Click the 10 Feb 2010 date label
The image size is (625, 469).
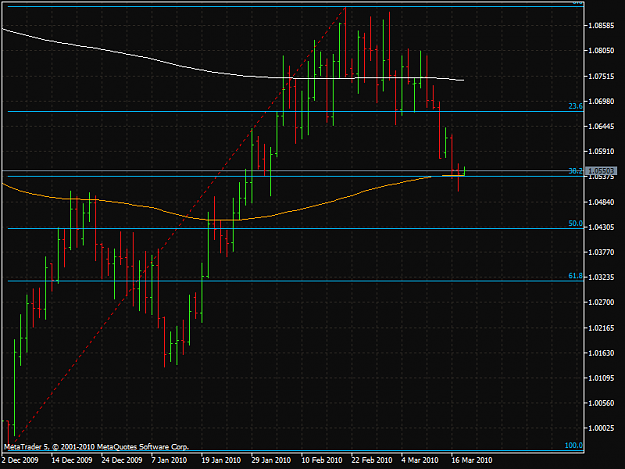click(322, 460)
